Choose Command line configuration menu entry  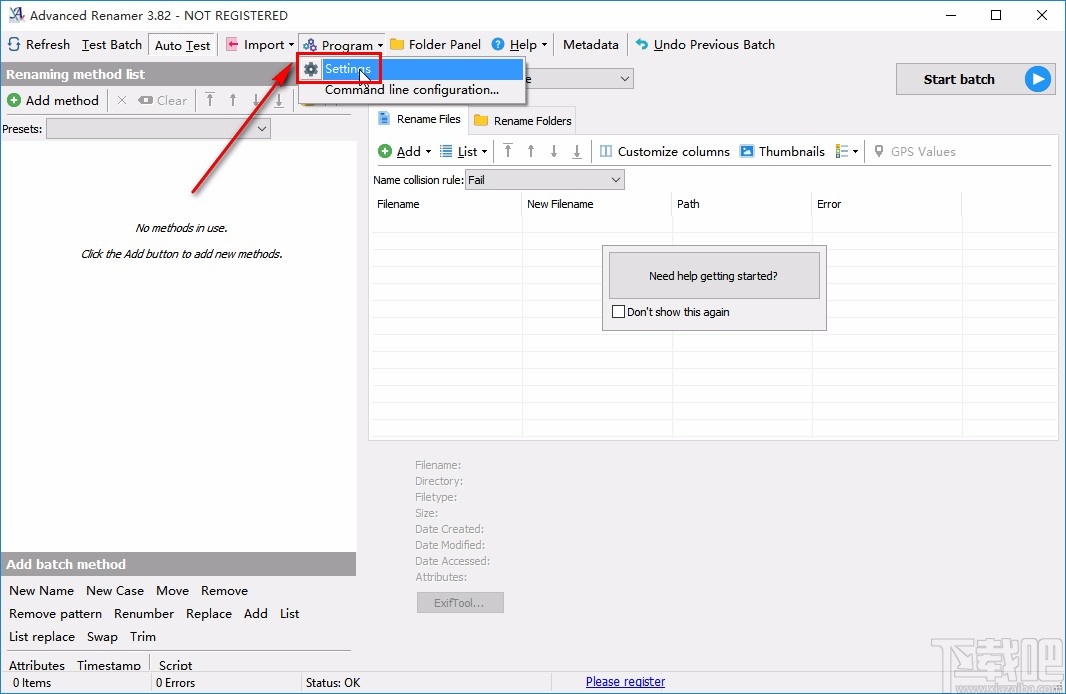pyautogui.click(x=411, y=90)
